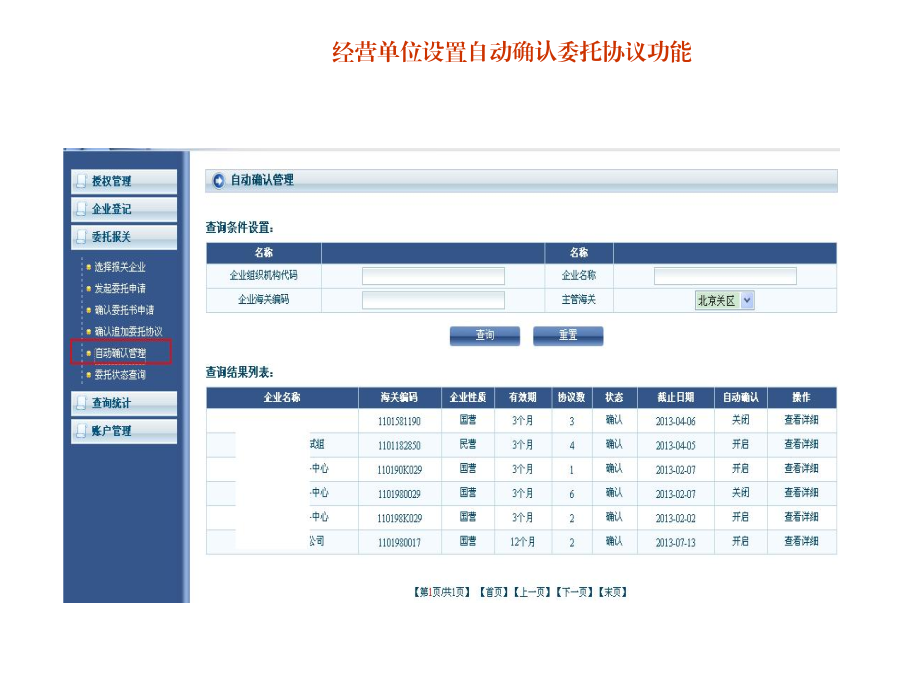The image size is (900, 675).
Task: Toggle 开启 auto-confirm status for 1101980017 row
Action: coord(740,541)
